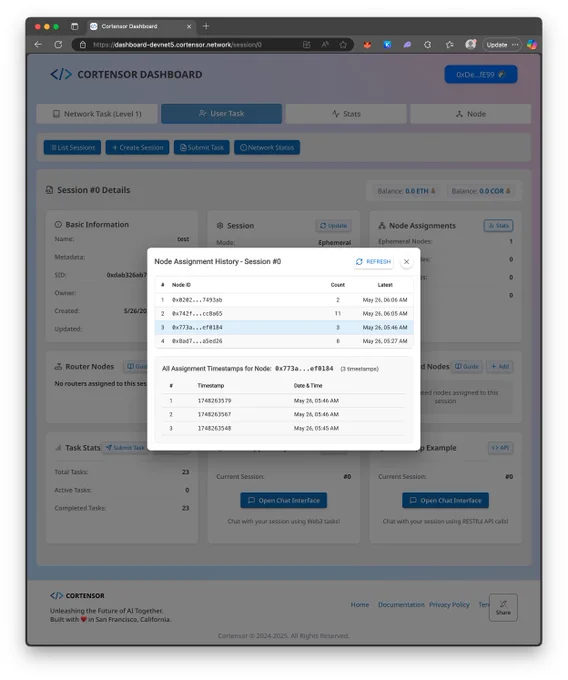Click the 0.0 ETH balance value
The width and height of the screenshot is (568, 680).
click(x=417, y=191)
